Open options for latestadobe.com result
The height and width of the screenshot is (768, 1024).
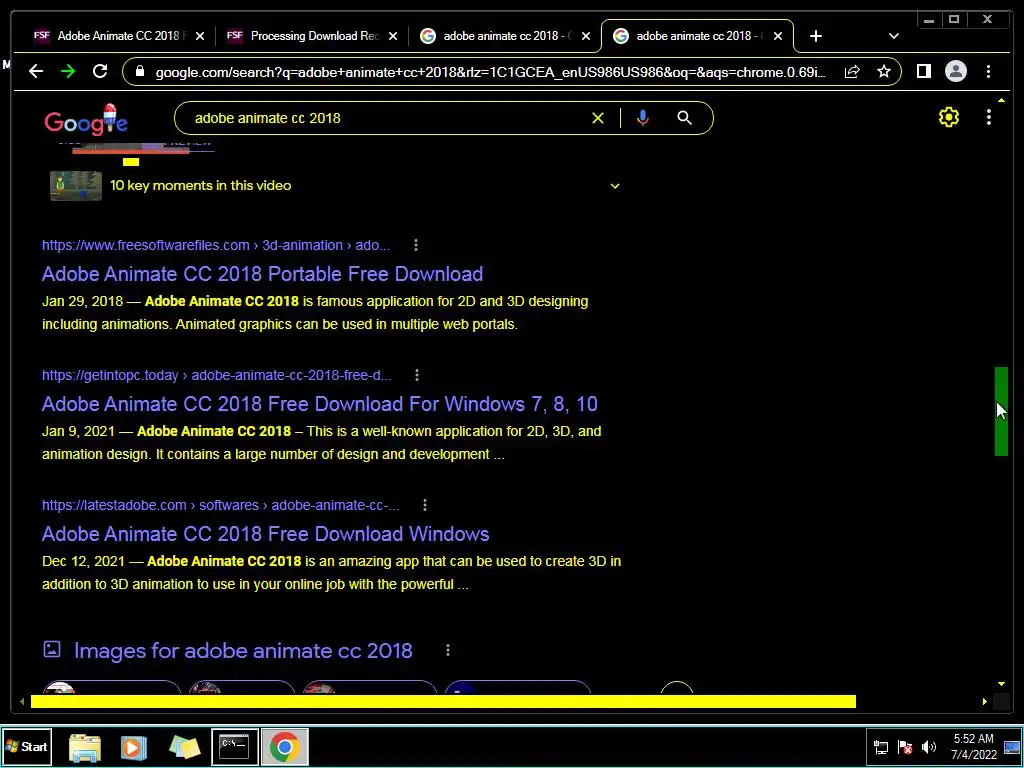424,505
